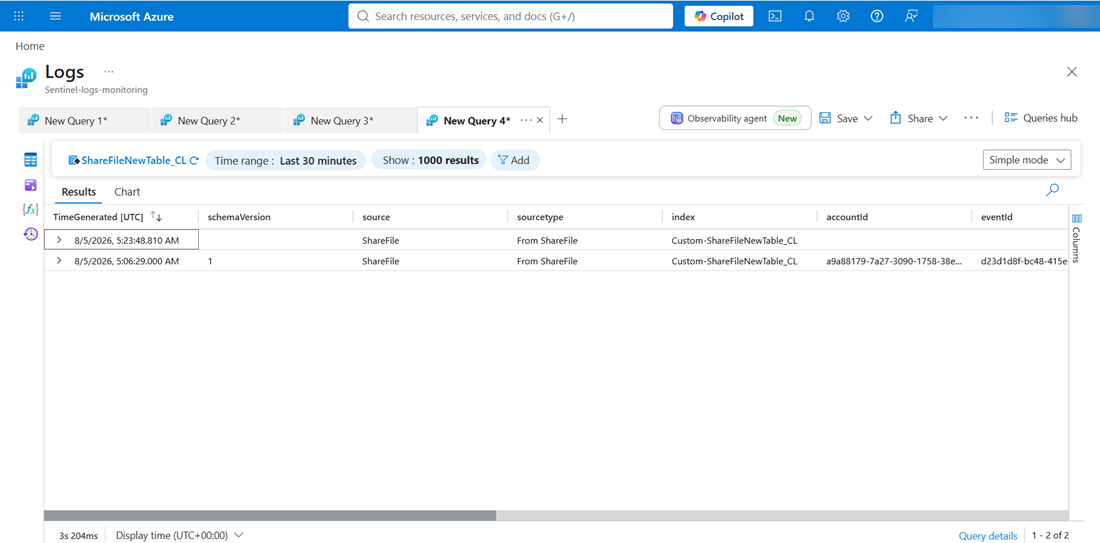
Task: Open the notifications bell
Action: 809,16
